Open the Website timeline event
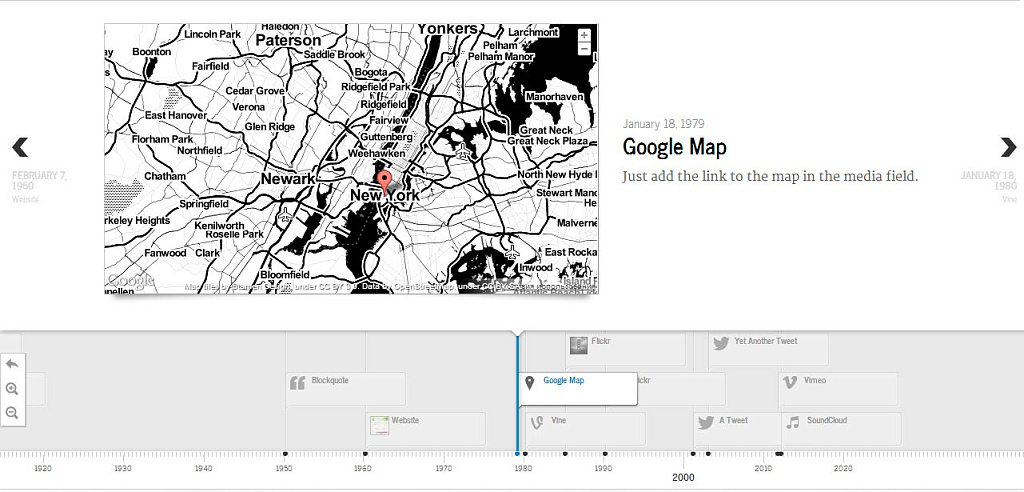Screen dimensions: 1024x492 (x=426, y=429)
